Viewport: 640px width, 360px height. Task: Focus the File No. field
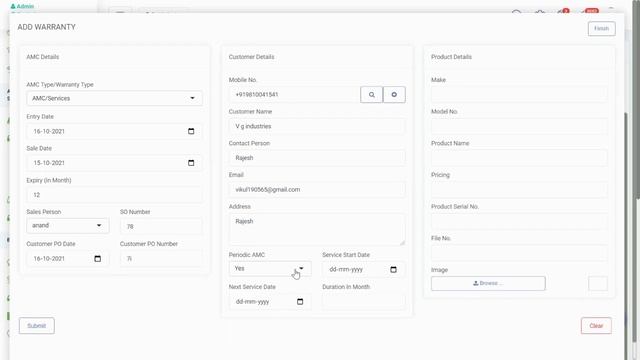519,253
